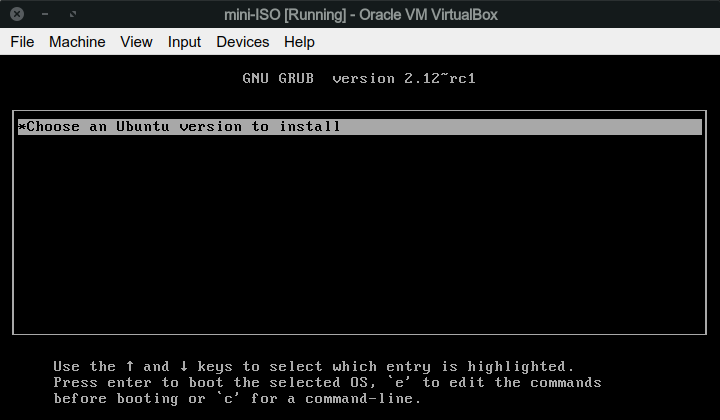Open the Help menu
720x420 pixels.
(299, 42)
